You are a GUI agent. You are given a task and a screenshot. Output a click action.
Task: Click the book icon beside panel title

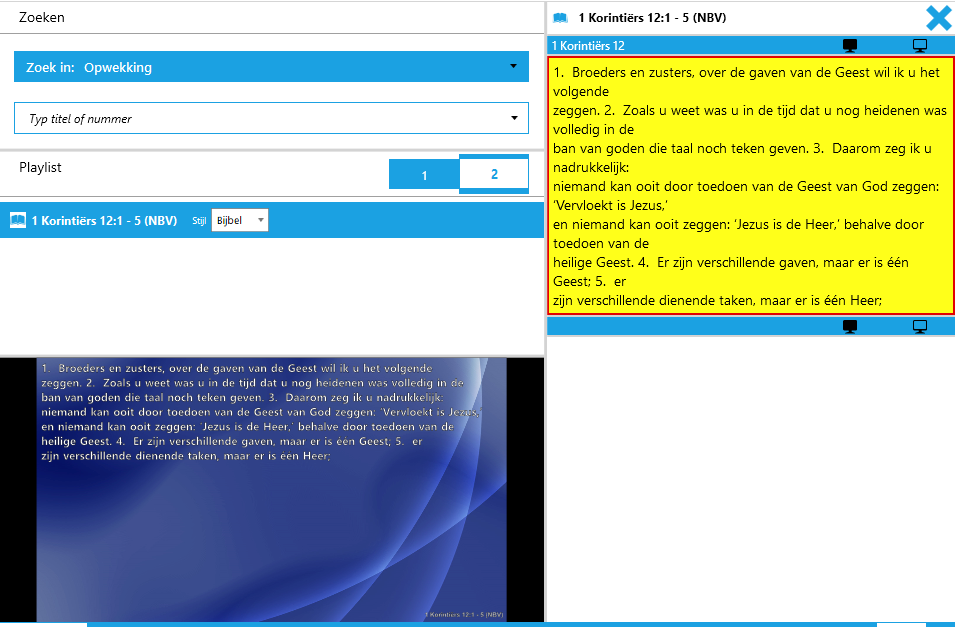560,18
